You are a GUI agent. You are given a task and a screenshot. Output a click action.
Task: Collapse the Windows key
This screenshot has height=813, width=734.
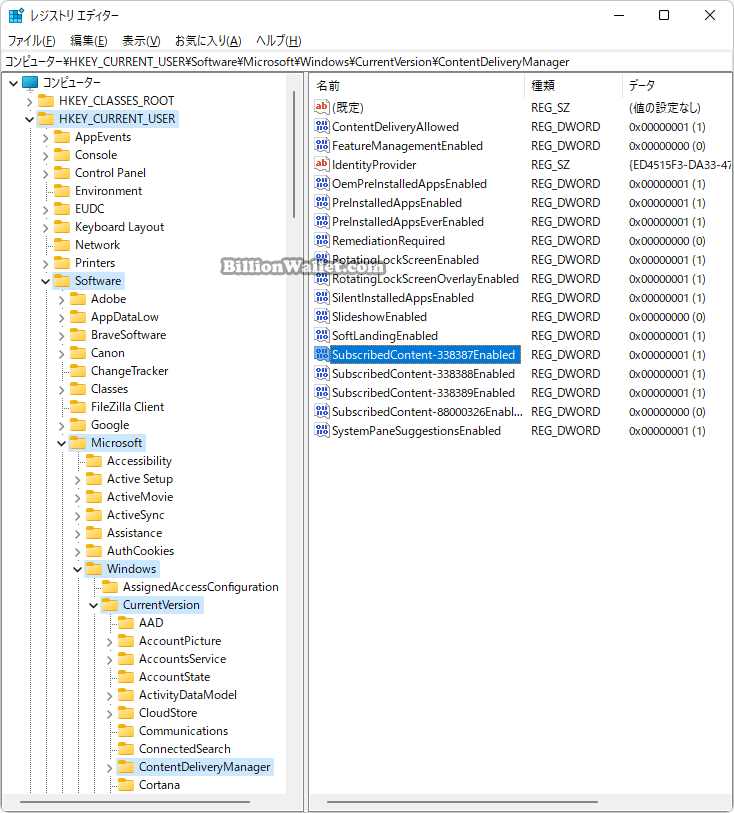pos(78,569)
